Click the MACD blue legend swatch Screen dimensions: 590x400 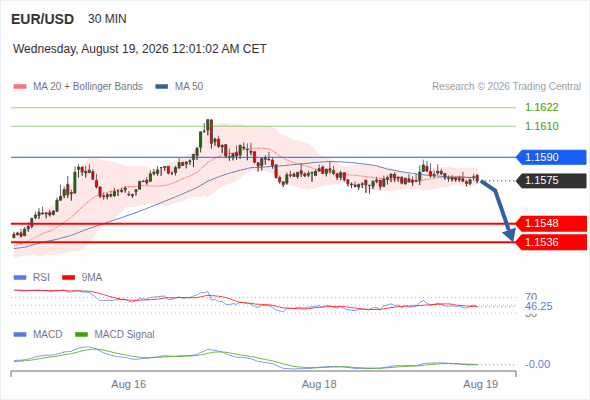tap(20, 335)
